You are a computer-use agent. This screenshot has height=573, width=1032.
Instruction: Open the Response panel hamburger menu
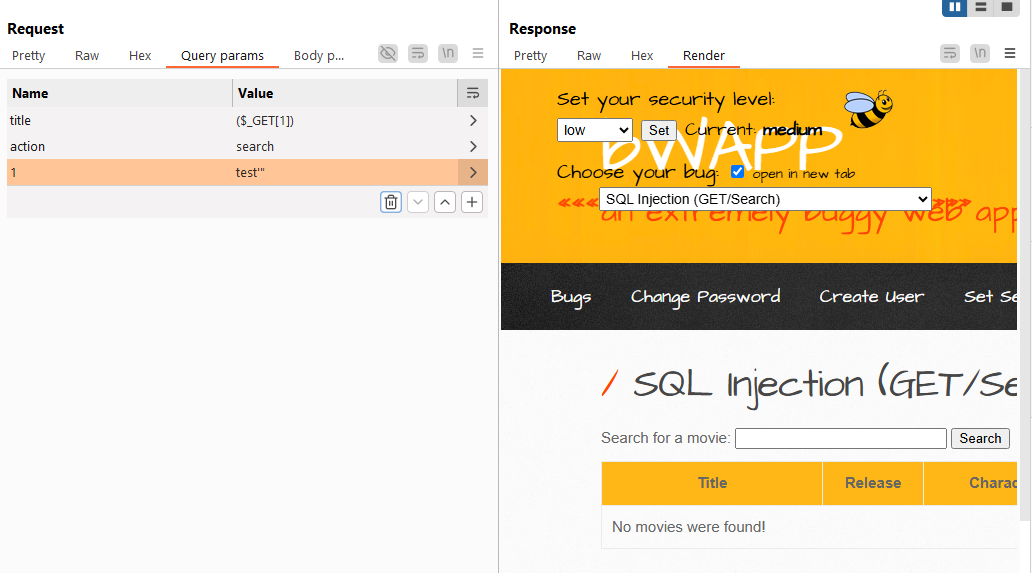[1010, 54]
